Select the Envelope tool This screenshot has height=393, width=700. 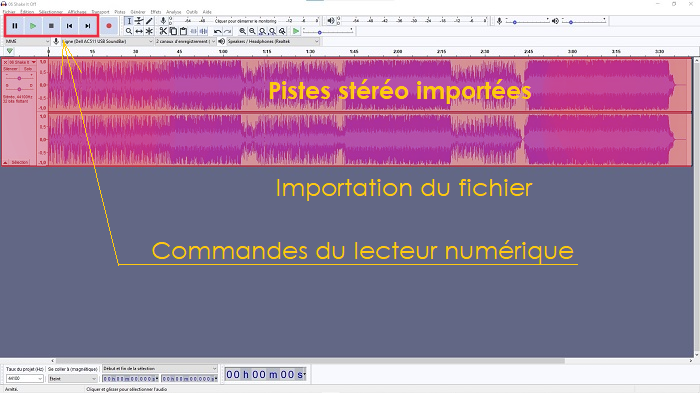point(139,21)
